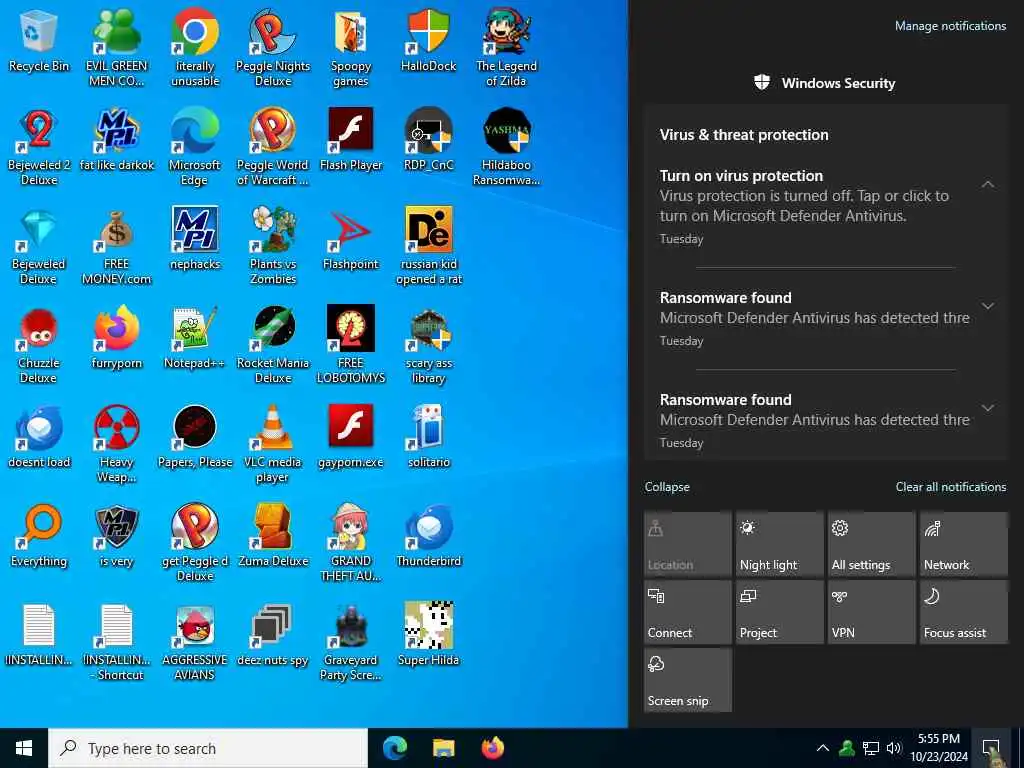Click the volume speaker tray icon
This screenshot has height=768, width=1024.
(x=893, y=748)
